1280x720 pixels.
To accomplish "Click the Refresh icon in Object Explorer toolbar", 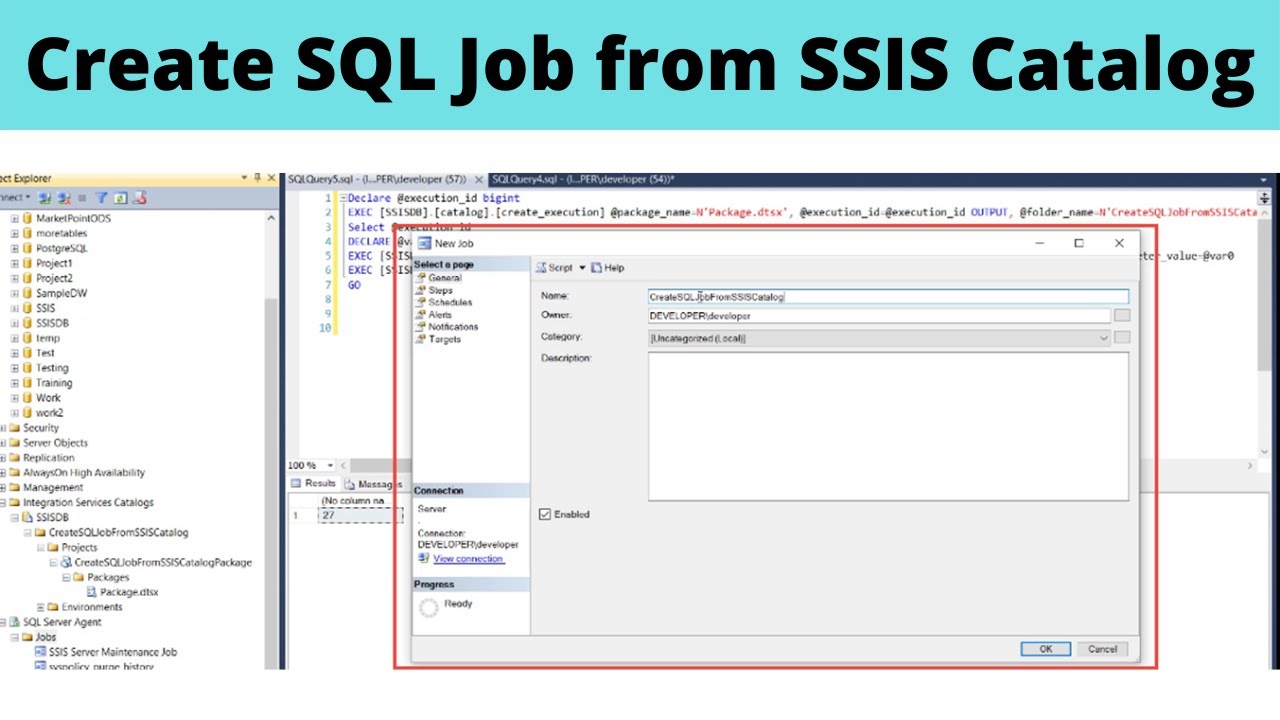I will 120,198.
